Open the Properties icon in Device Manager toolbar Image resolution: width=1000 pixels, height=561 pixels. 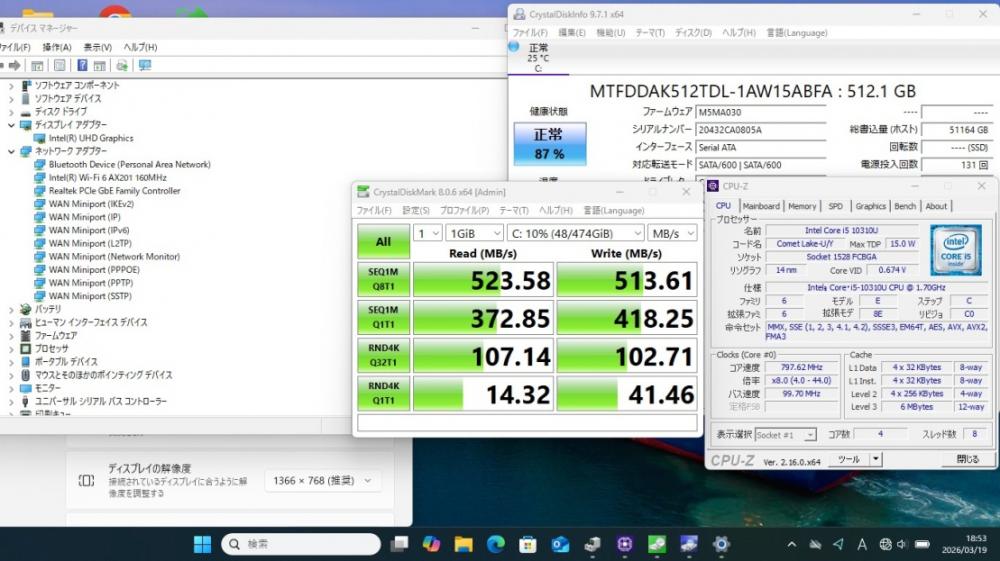(x=59, y=66)
